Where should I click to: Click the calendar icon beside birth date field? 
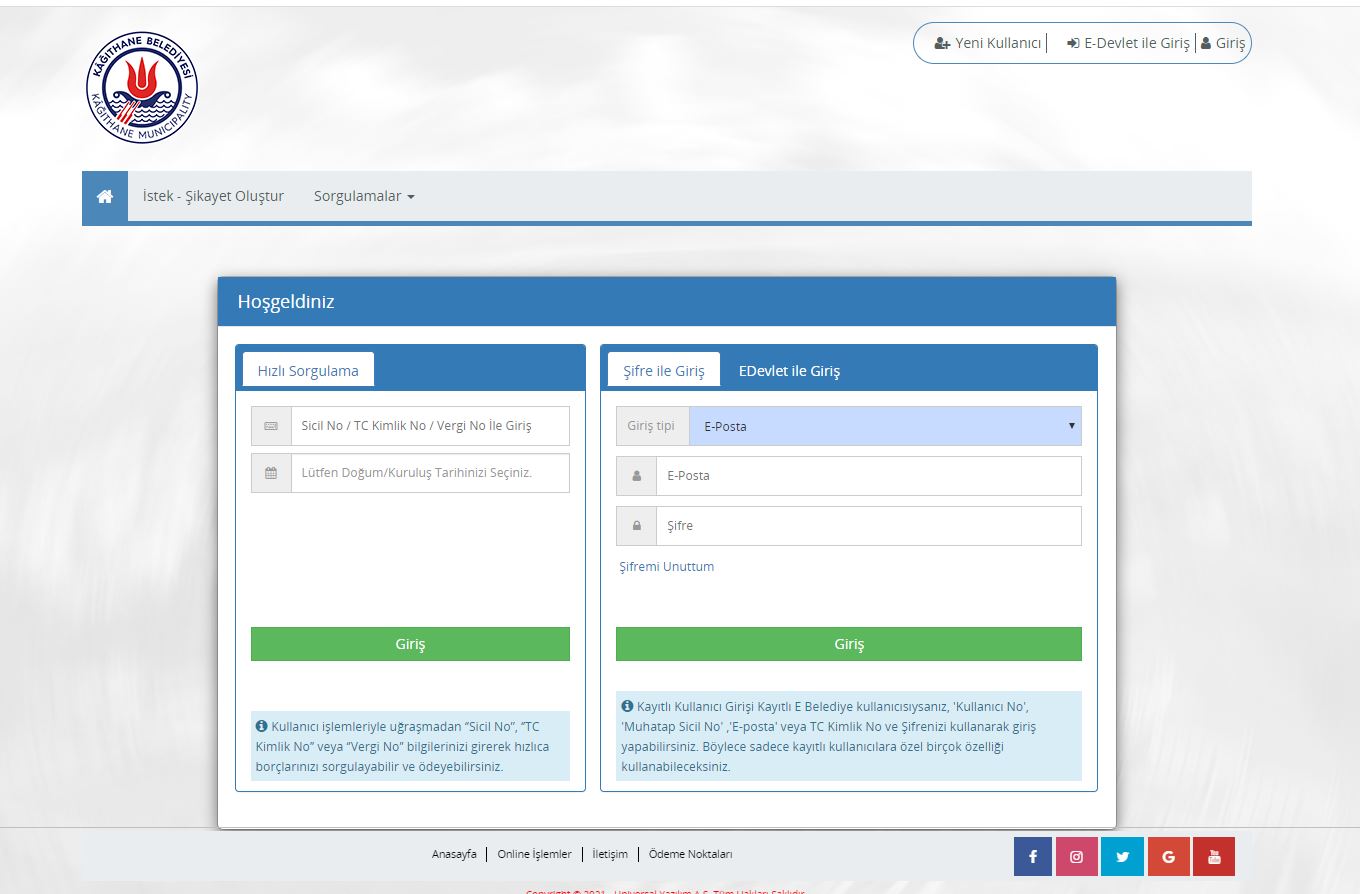tap(271, 473)
